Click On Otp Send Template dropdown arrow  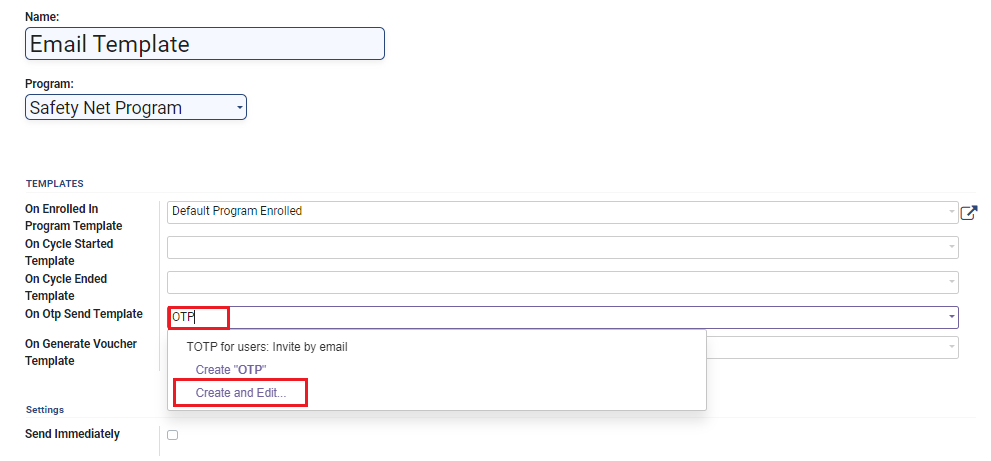point(952,317)
